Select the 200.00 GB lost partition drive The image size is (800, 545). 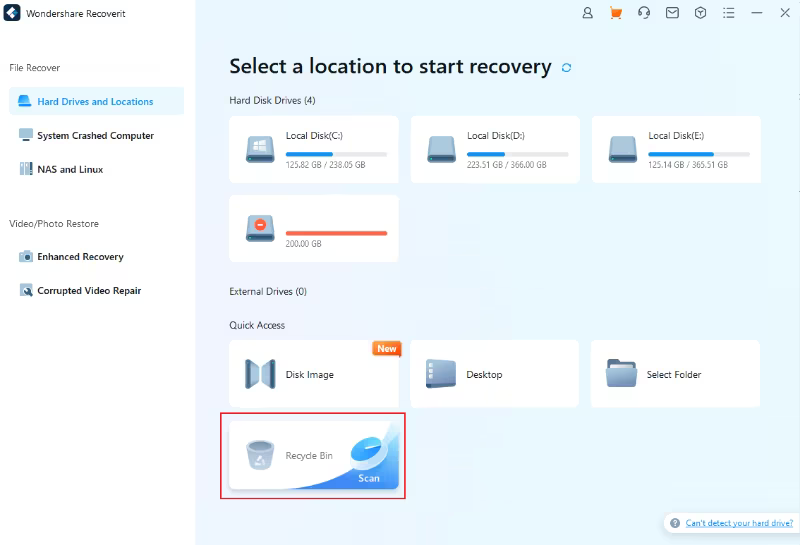pyautogui.click(x=313, y=228)
